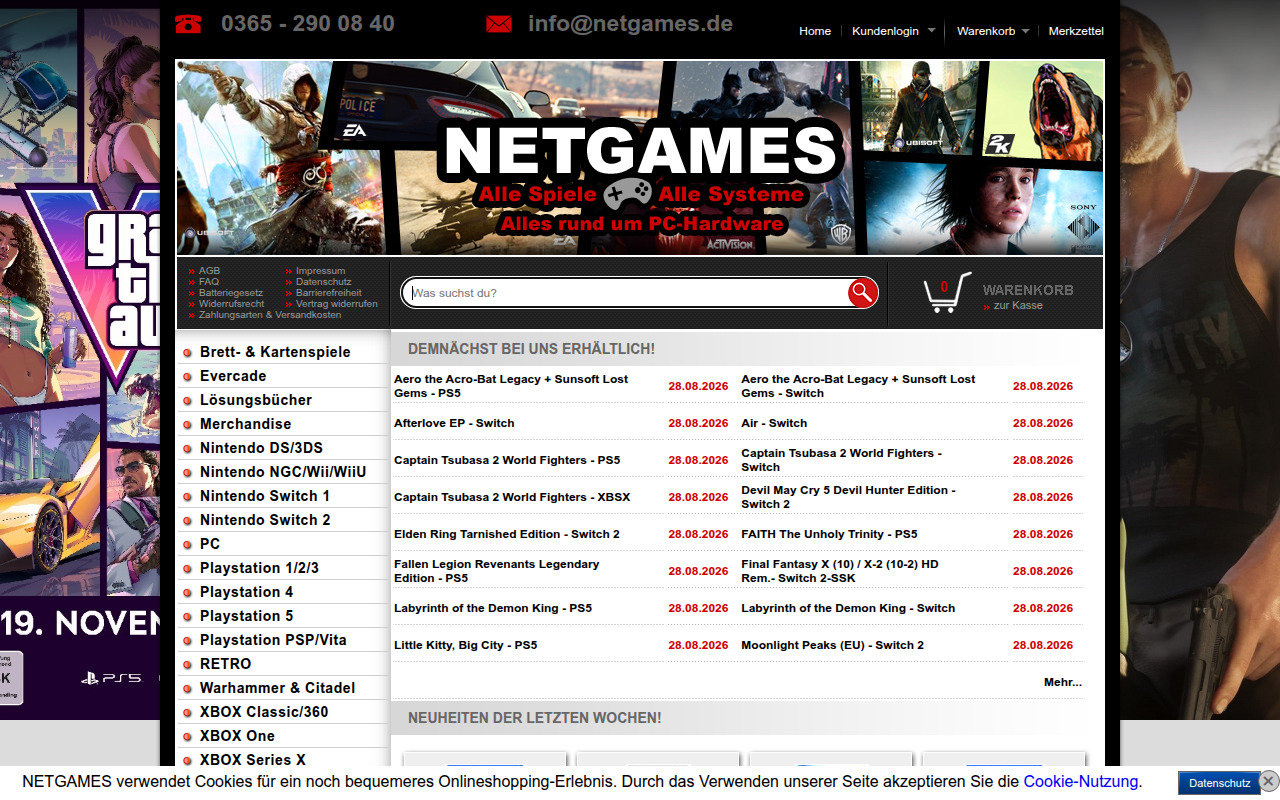
Task: Close the cookie notice with X
Action: click(1268, 781)
